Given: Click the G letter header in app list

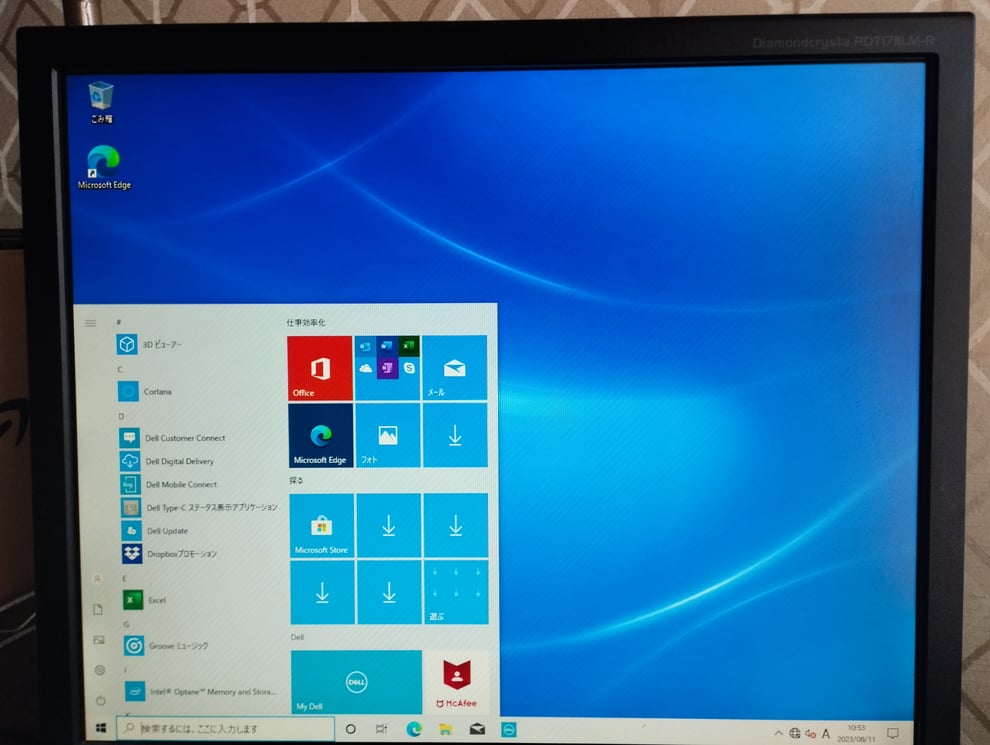Looking at the screenshot, I should (126, 624).
